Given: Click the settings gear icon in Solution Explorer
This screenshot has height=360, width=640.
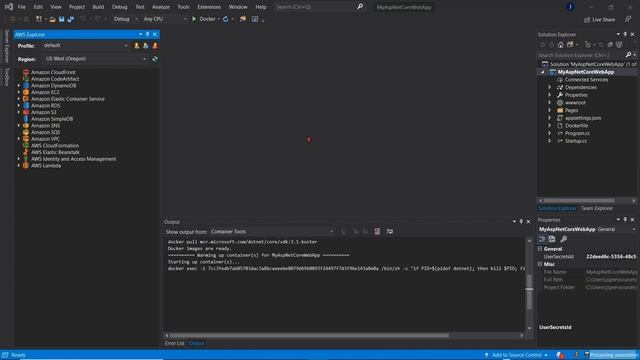Looking at the screenshot, I should point(619,44).
